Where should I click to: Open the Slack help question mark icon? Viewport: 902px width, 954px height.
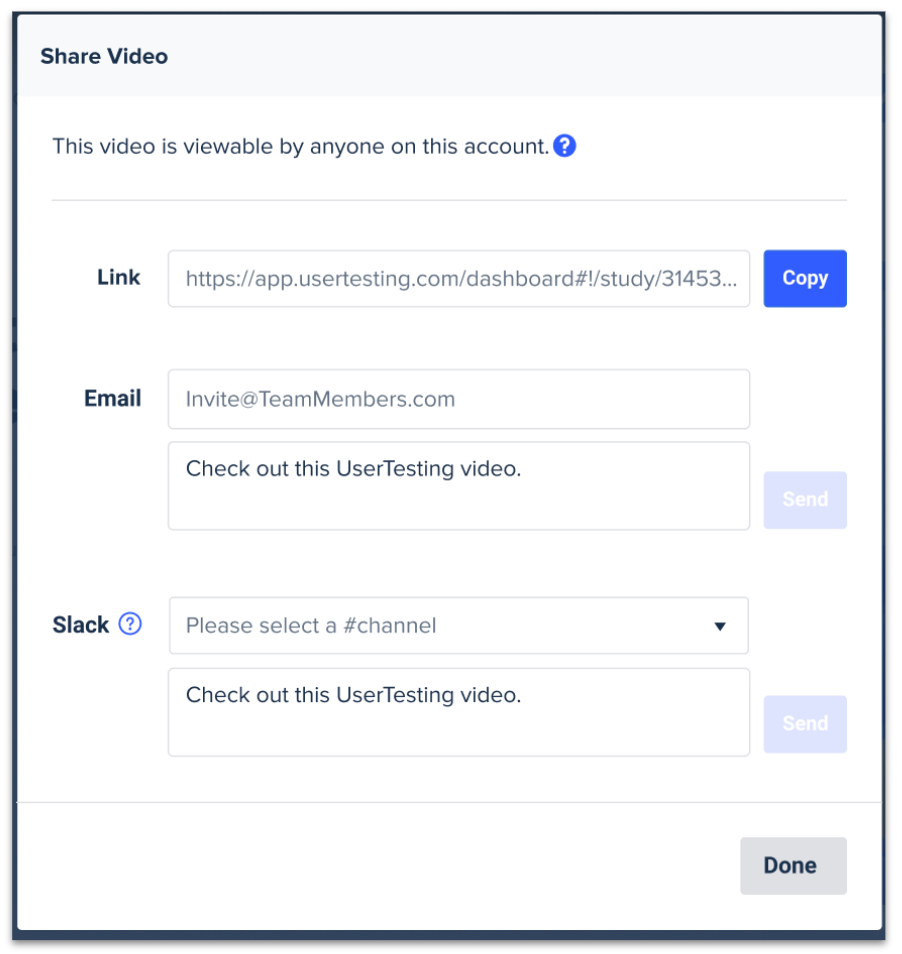click(x=130, y=624)
